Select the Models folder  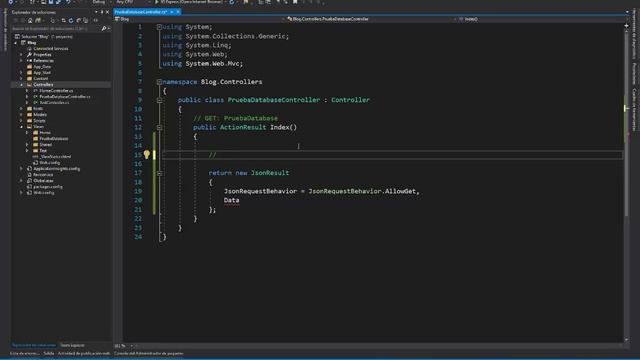[40, 115]
